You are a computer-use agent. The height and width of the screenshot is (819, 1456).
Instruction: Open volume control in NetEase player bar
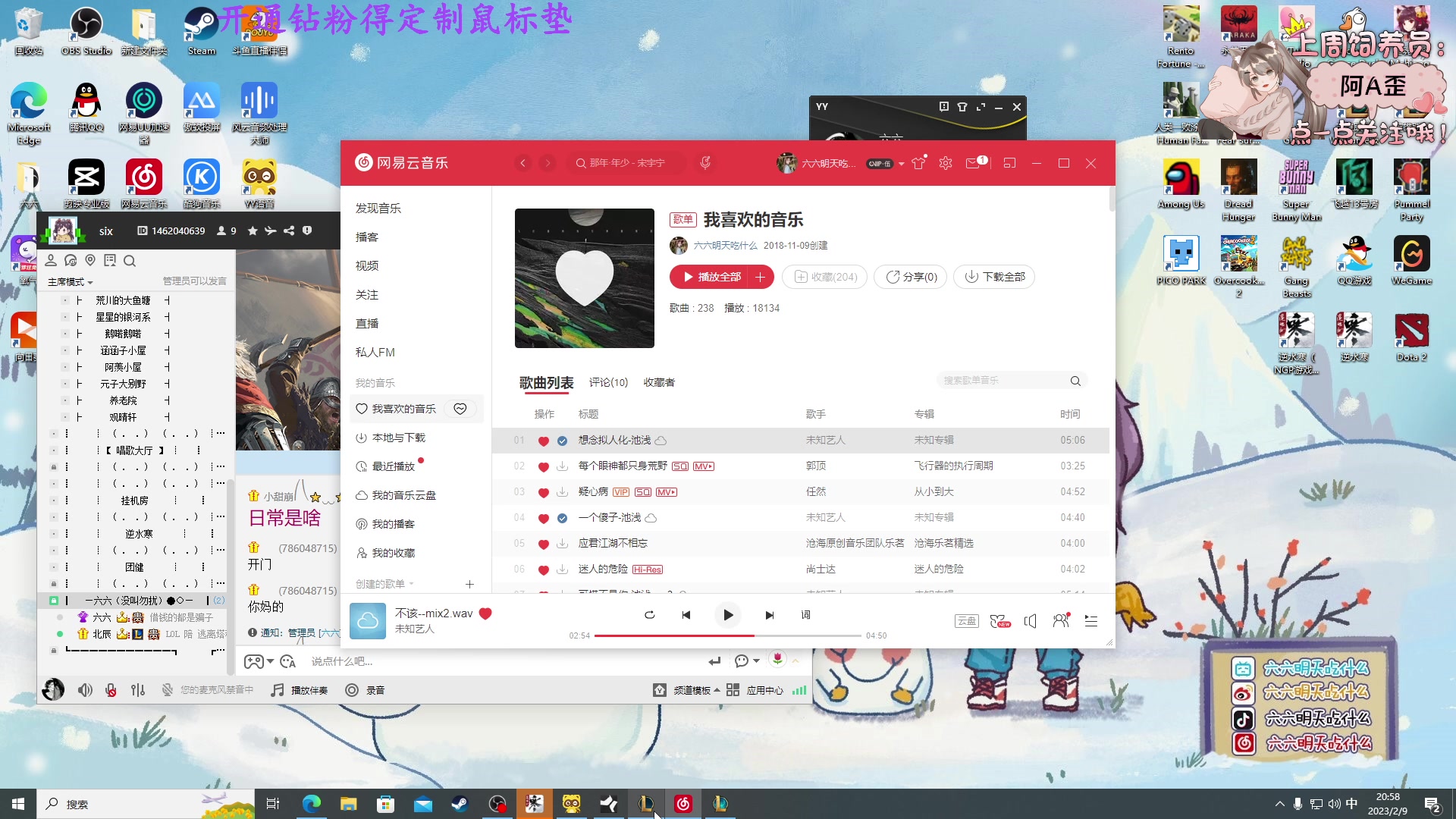tap(1030, 621)
